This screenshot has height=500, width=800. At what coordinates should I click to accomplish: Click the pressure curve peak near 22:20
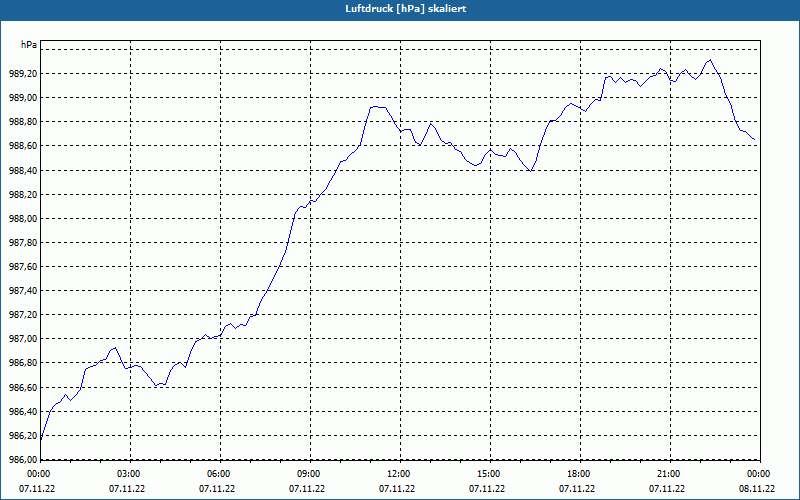pyautogui.click(x=710, y=60)
